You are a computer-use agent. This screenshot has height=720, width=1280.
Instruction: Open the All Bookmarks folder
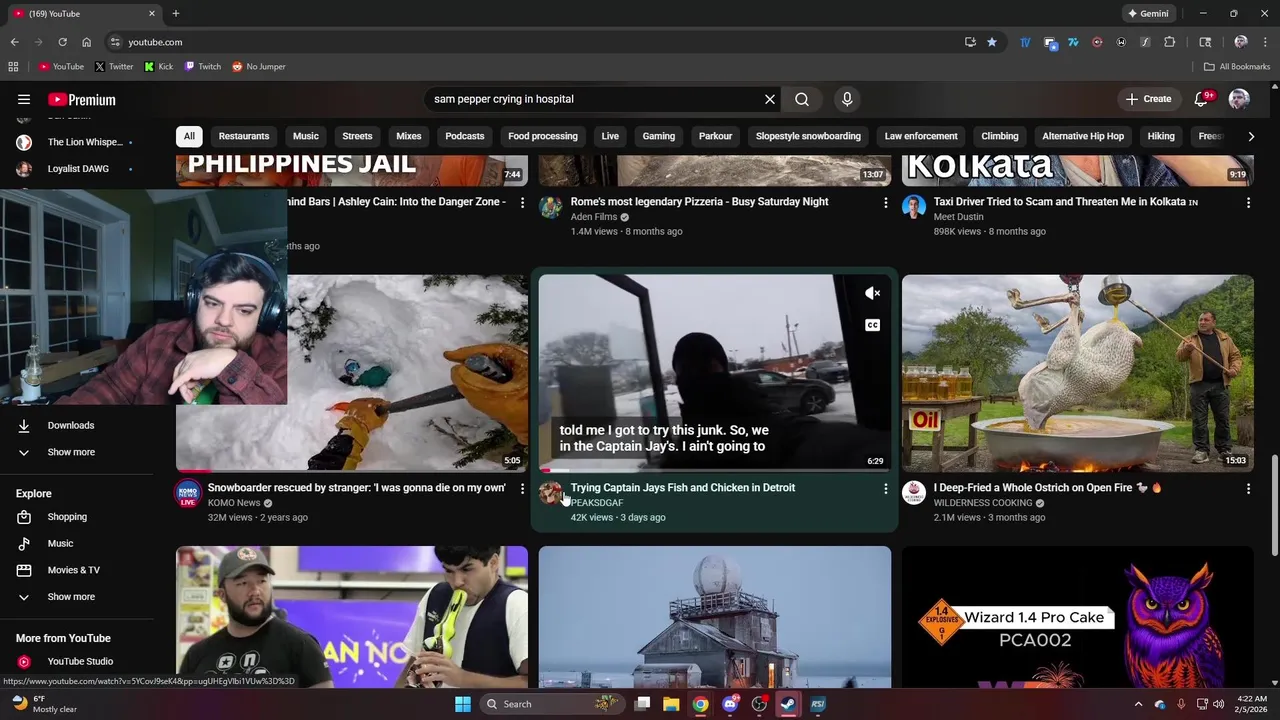[1237, 67]
